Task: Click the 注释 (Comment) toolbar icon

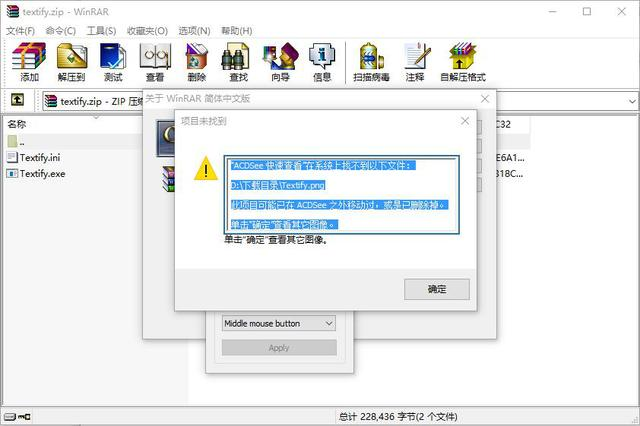Action: tap(416, 62)
